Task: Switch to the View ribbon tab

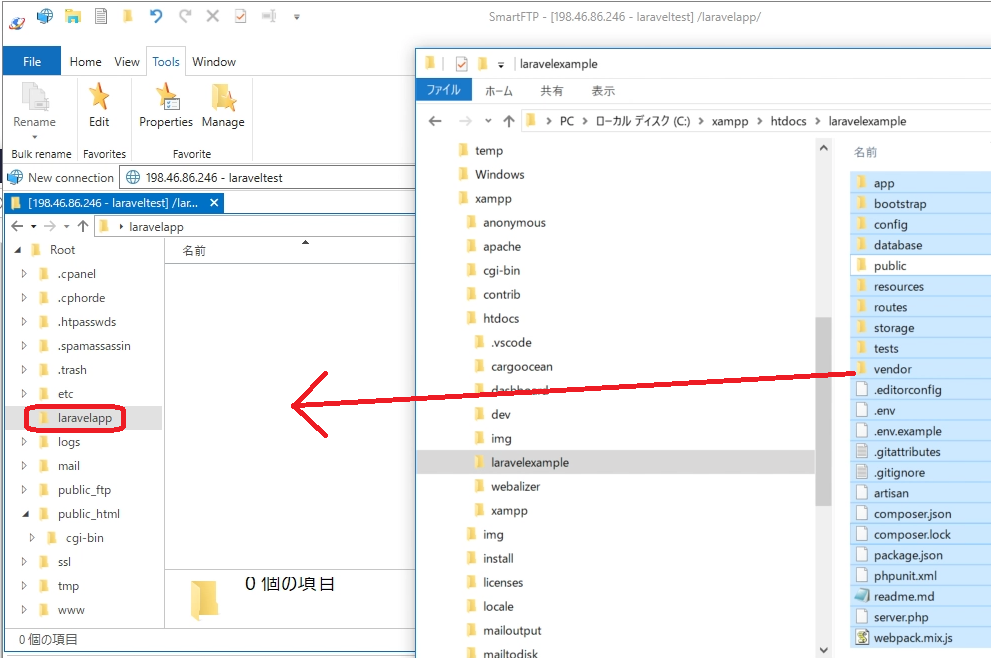Action: 127,61
